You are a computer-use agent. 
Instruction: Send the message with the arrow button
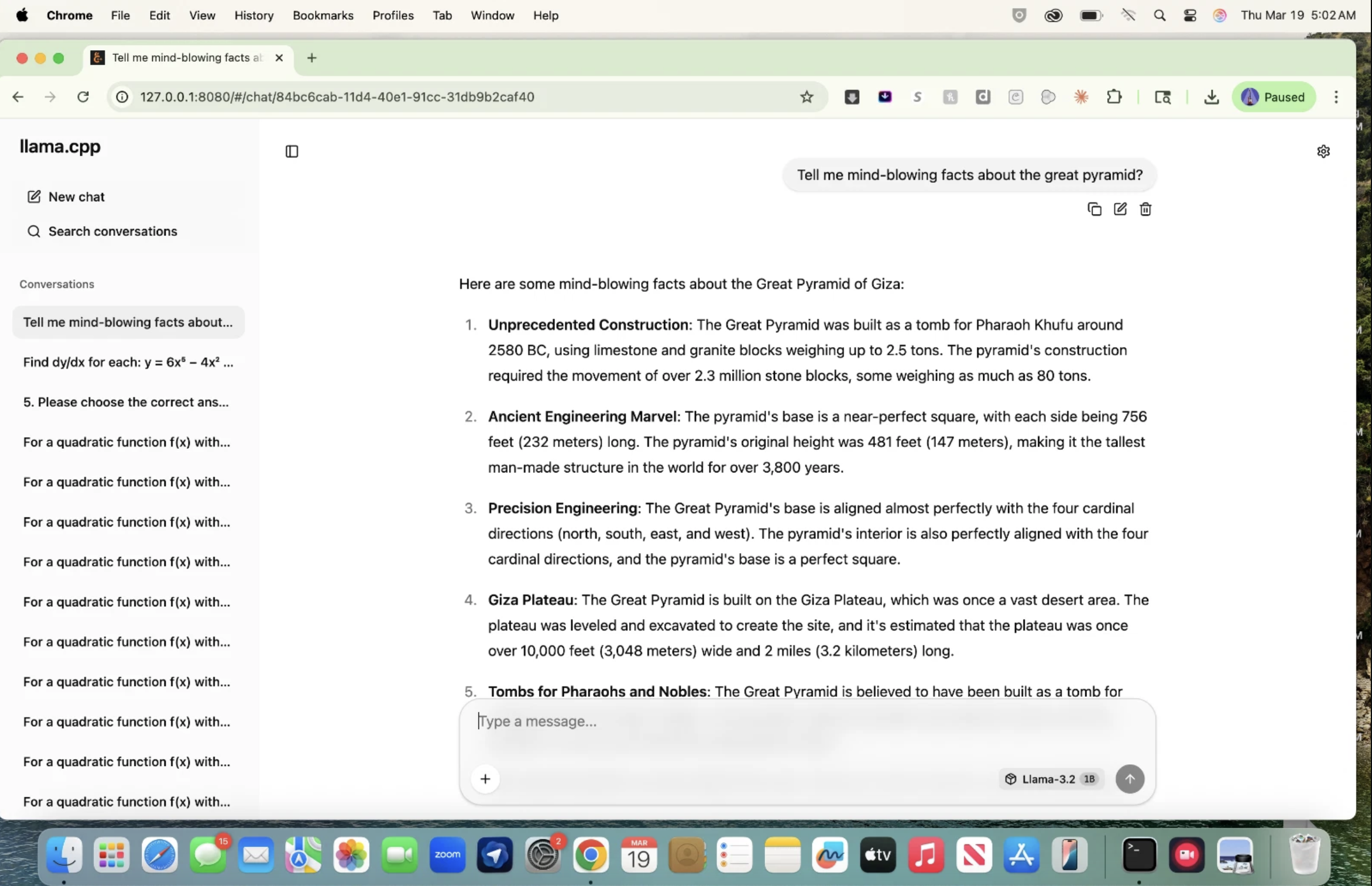pos(1130,779)
